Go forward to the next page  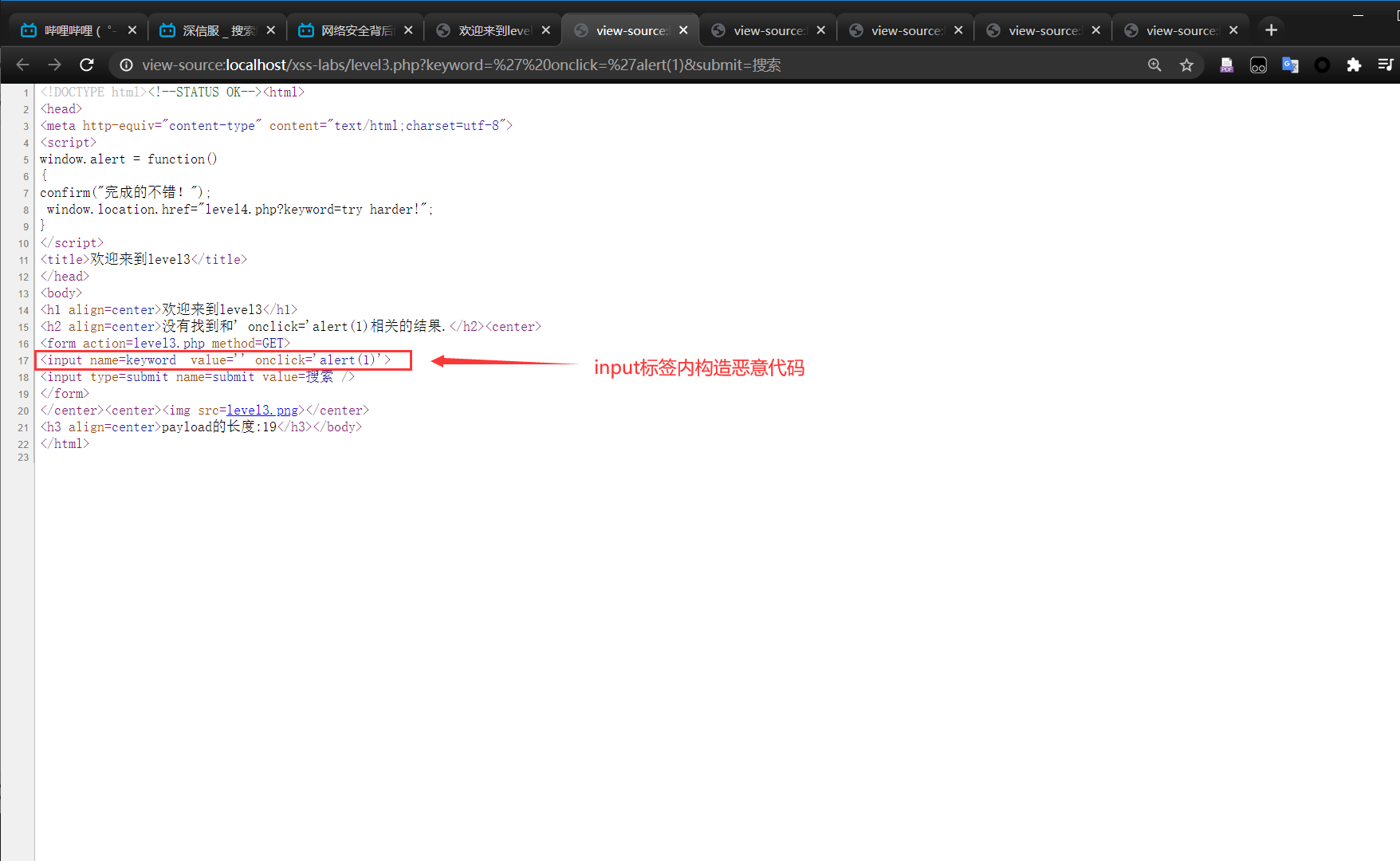click(54, 65)
